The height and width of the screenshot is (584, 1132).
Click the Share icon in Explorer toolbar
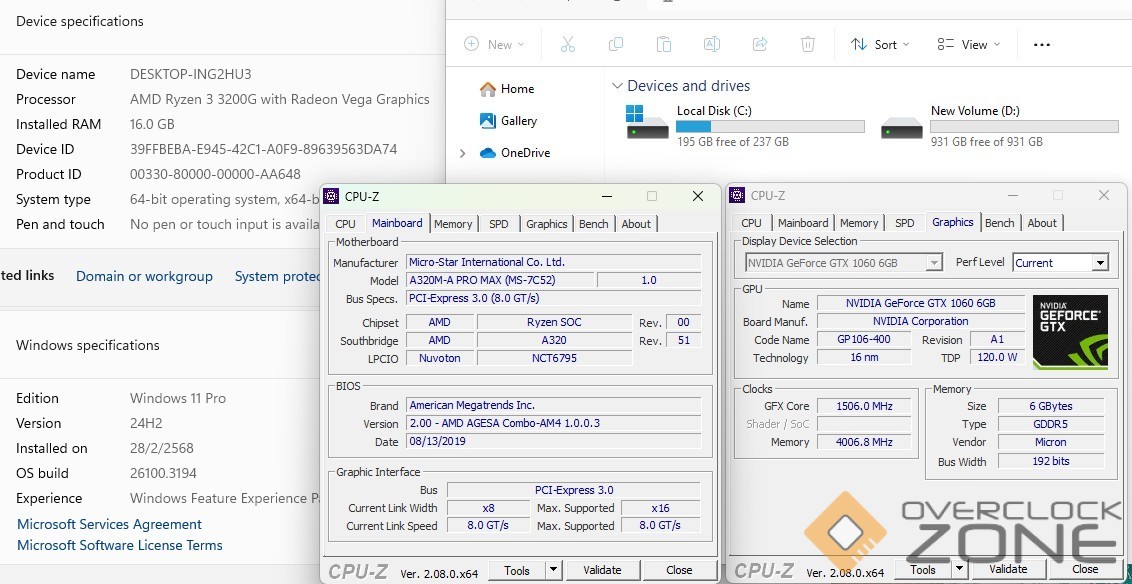tap(759, 44)
